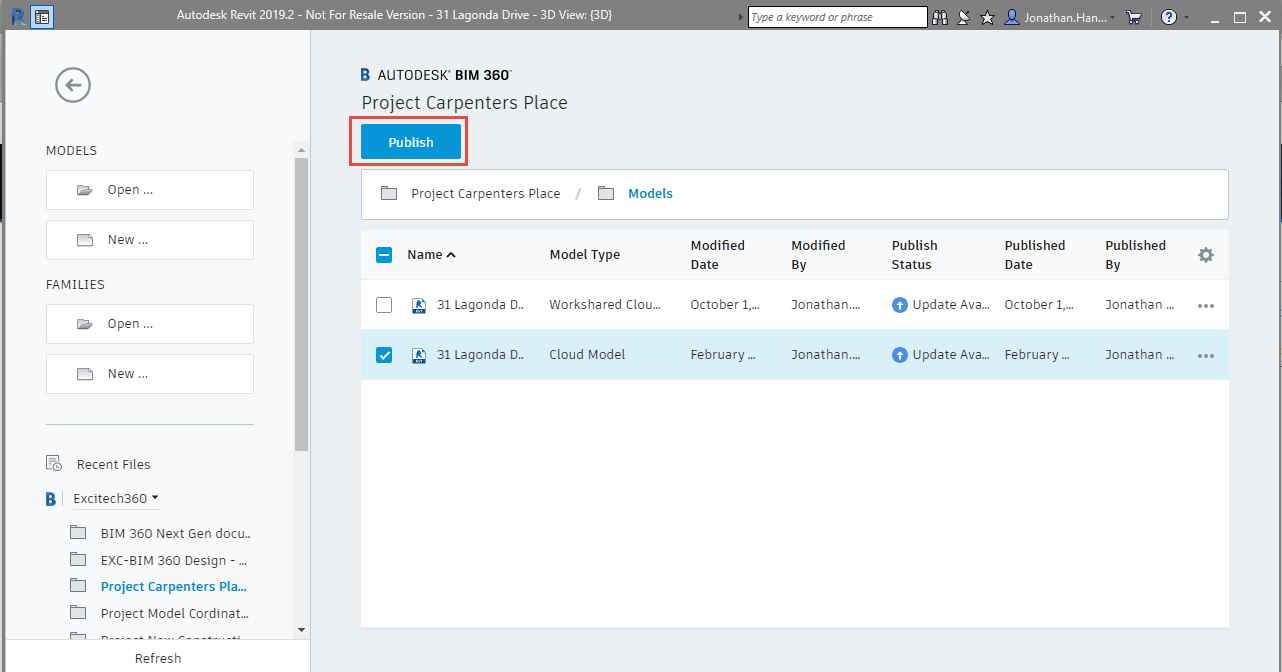
Task: Uncheck the Cloud Model row checkbox
Action: (384, 355)
